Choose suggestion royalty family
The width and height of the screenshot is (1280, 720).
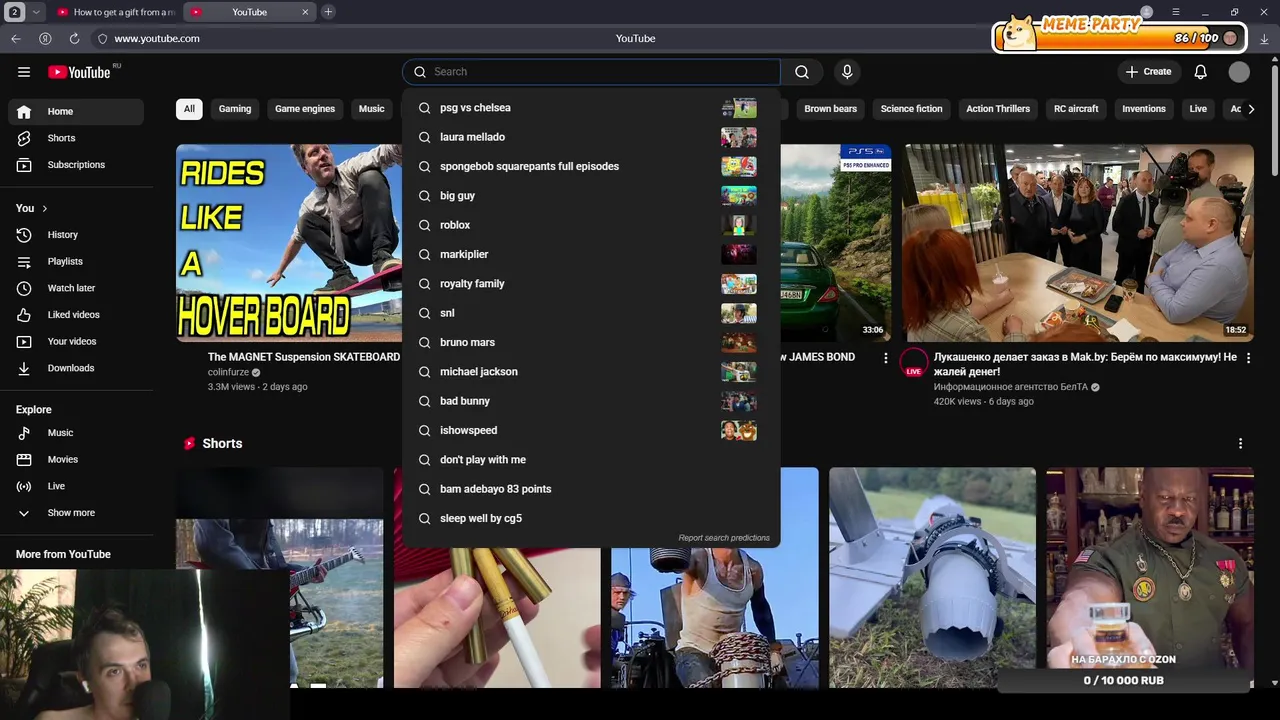click(x=590, y=284)
